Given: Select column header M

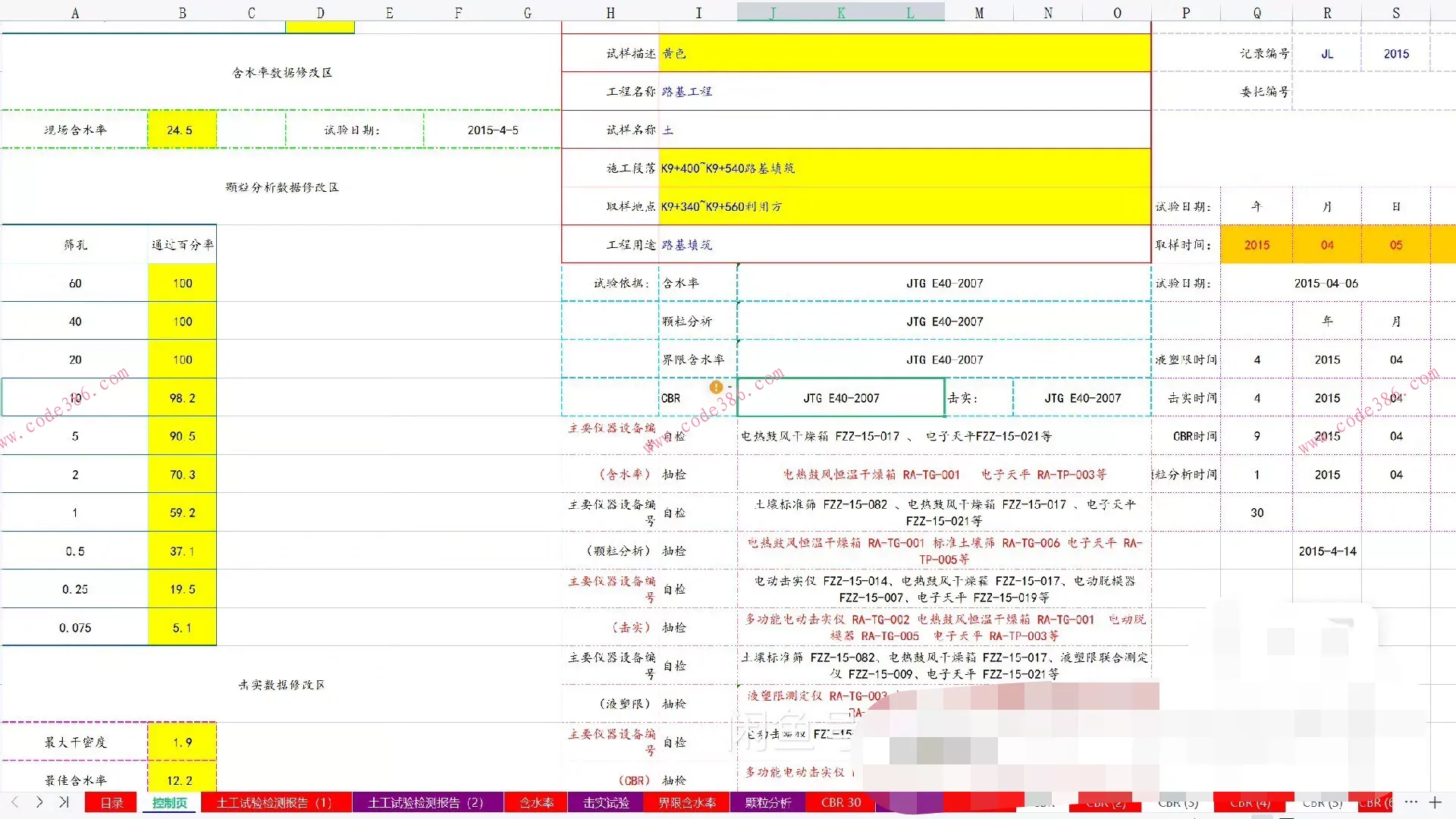Looking at the screenshot, I should 979,13.
